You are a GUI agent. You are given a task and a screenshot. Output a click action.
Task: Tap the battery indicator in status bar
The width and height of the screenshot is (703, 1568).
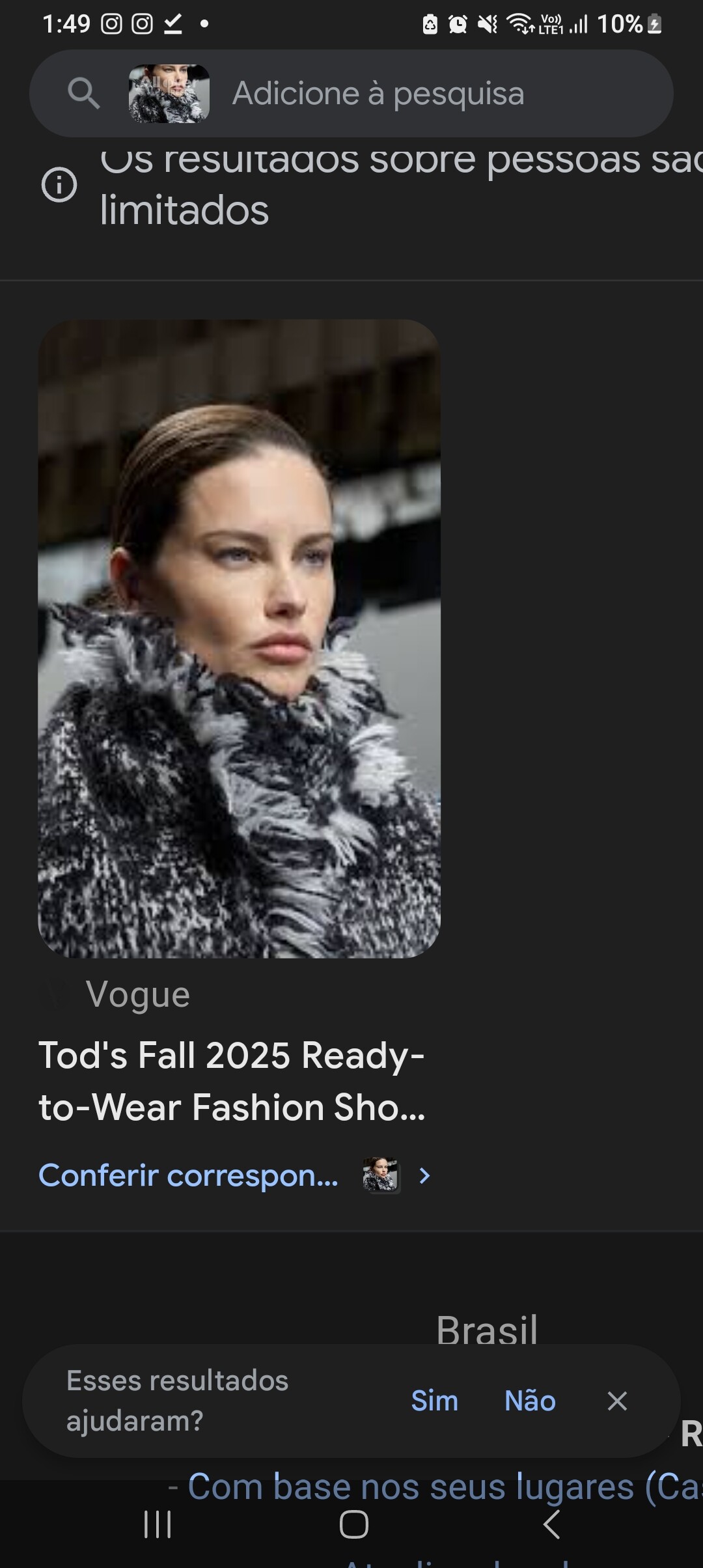tap(655, 24)
